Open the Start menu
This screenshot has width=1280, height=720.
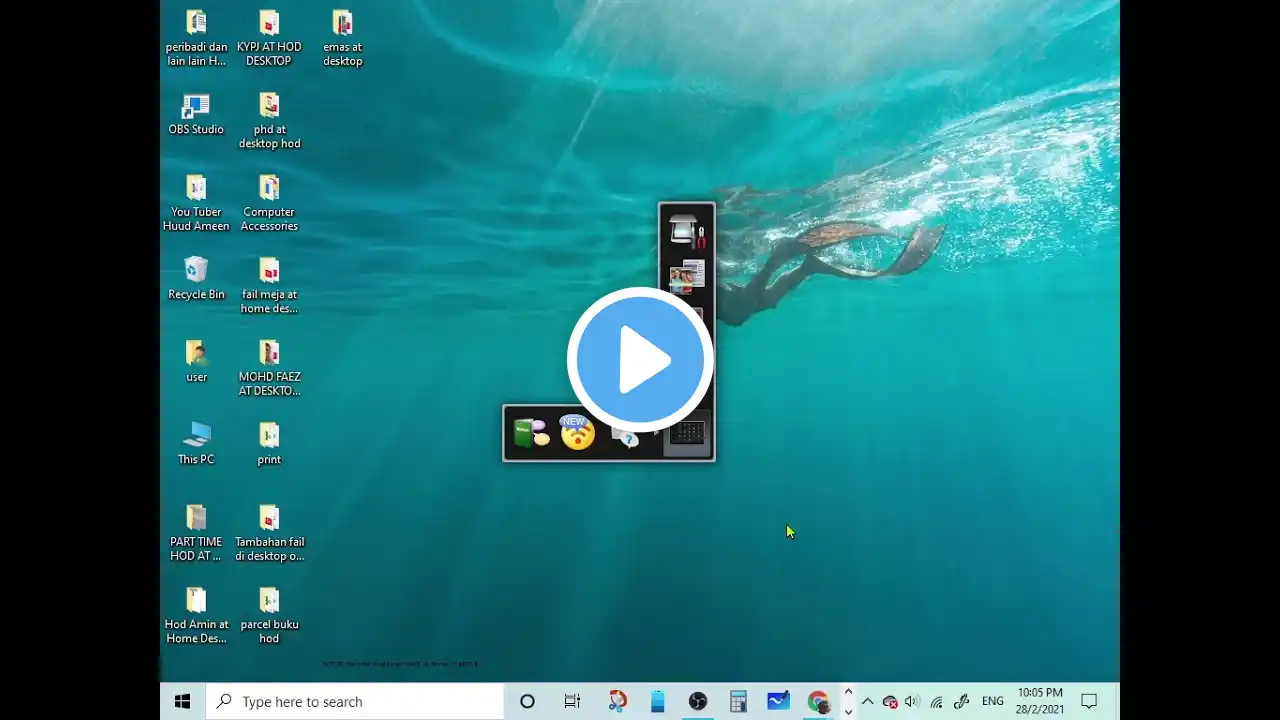click(x=182, y=702)
